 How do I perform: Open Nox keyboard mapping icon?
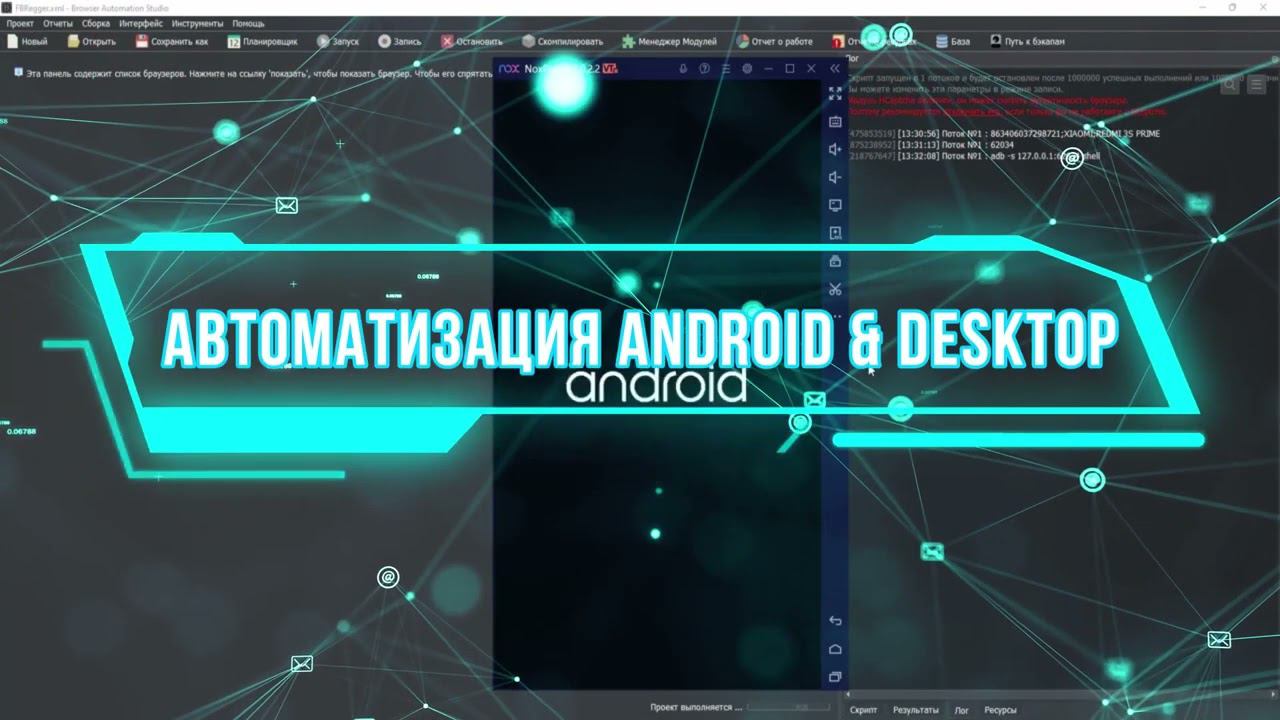pos(835,122)
